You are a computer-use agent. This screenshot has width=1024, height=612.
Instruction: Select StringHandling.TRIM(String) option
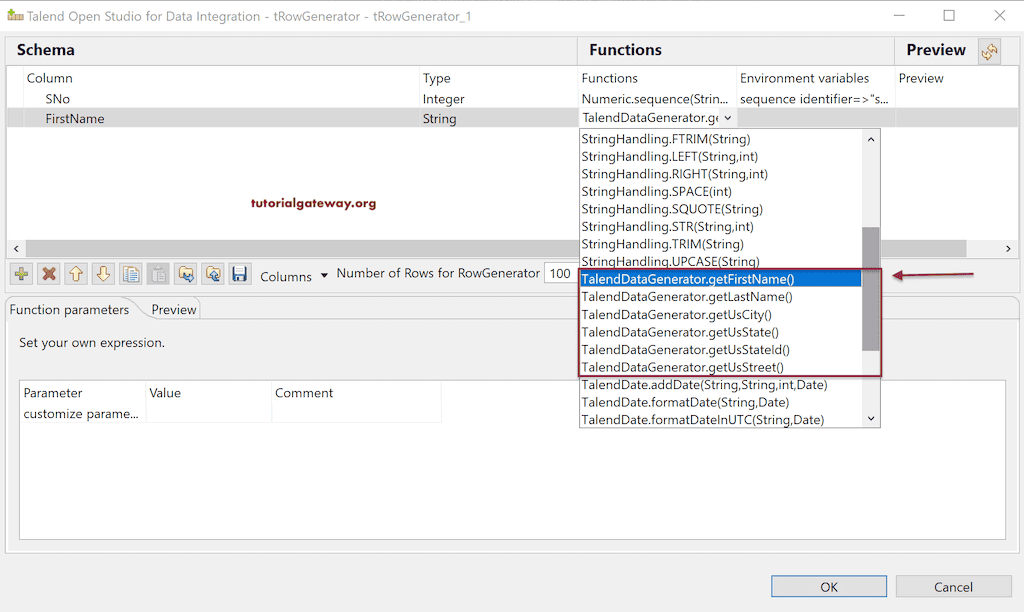click(721, 244)
